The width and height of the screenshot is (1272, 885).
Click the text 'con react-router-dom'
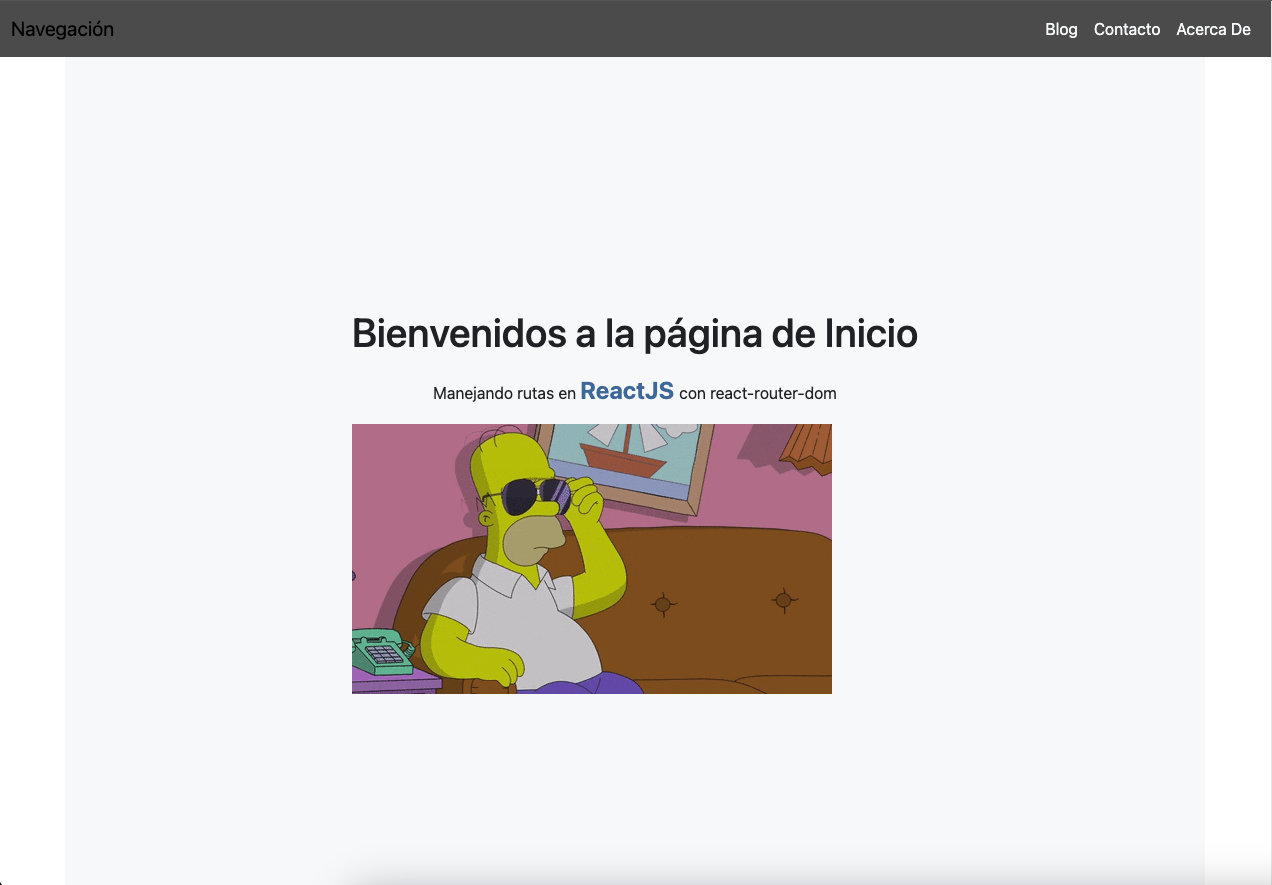[x=758, y=394]
